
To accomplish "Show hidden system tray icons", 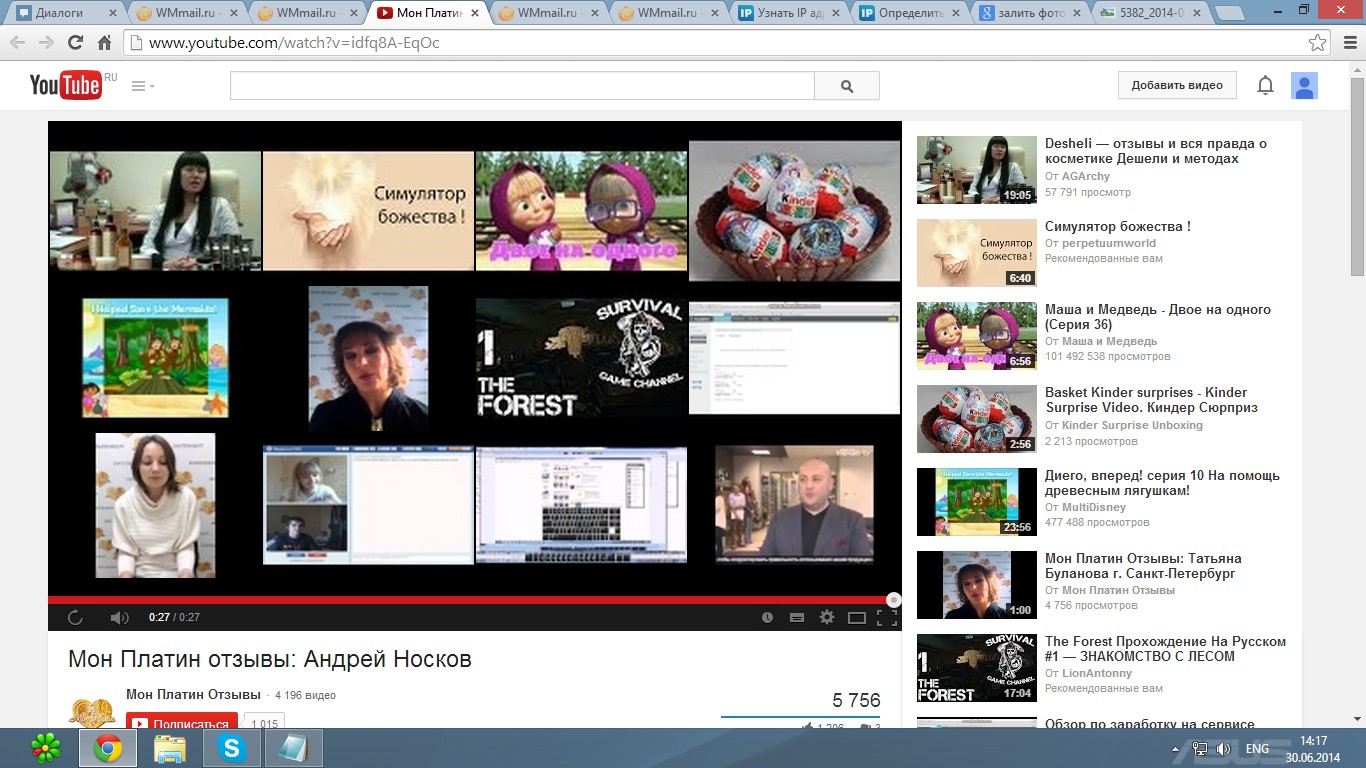I will coord(1175,749).
